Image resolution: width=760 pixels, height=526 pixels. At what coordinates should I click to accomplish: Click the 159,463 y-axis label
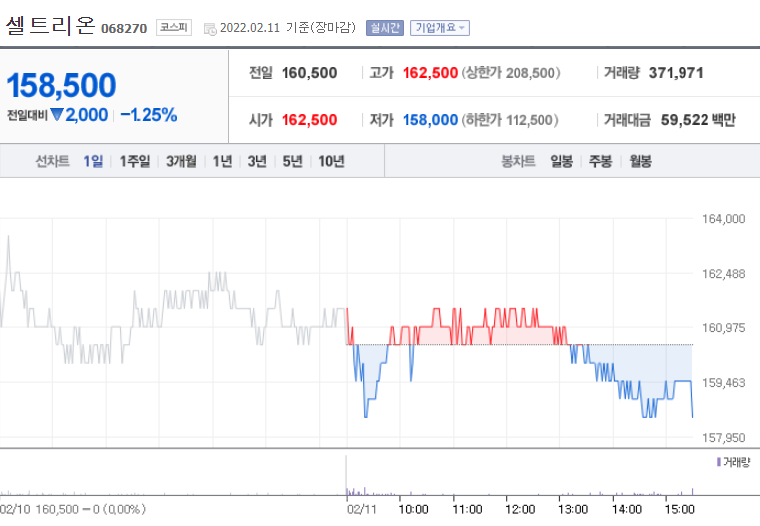tap(723, 383)
